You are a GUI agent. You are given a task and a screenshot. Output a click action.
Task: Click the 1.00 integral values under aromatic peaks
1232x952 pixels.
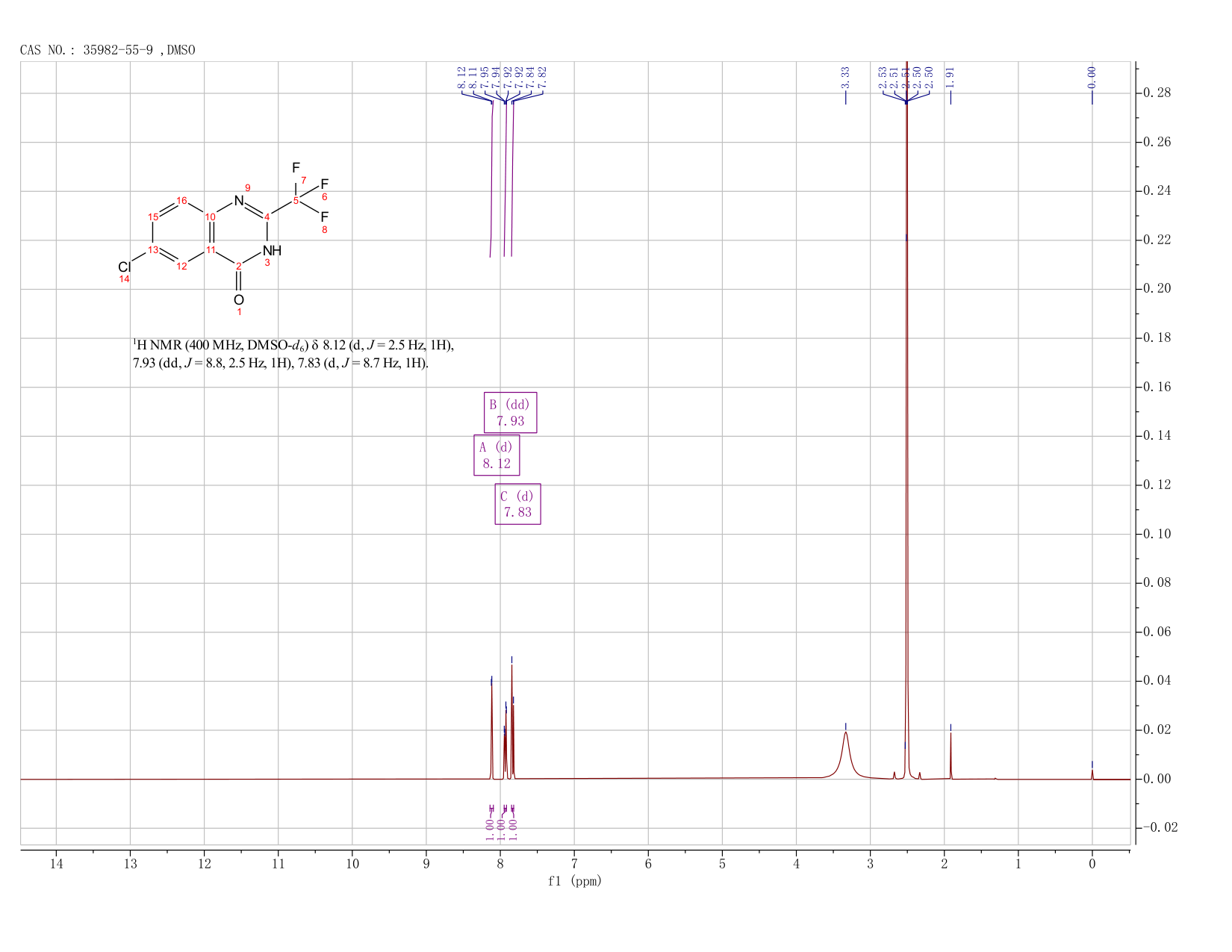501,829
